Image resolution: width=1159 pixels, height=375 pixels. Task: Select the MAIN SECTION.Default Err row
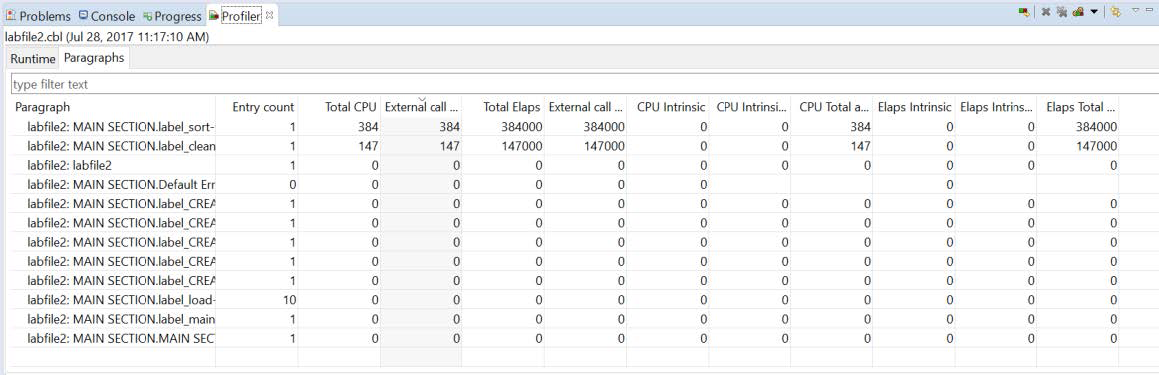563,184
